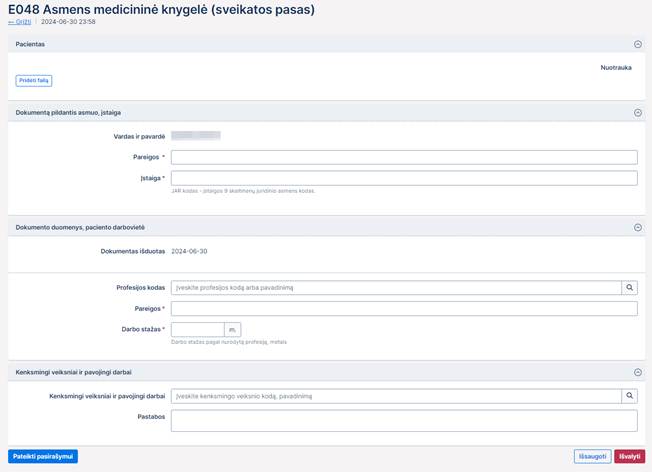Click the Pacientas section header title
The width and height of the screenshot is (652, 472).
(30, 44)
